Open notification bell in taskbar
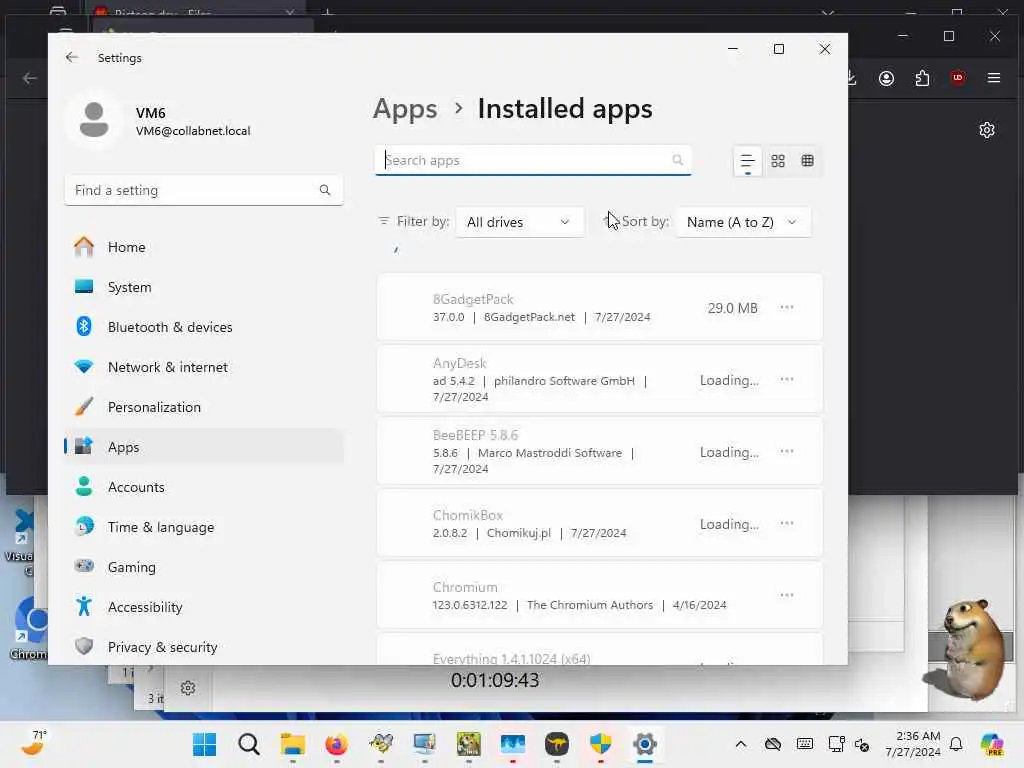The image size is (1024, 768). pos(956,744)
